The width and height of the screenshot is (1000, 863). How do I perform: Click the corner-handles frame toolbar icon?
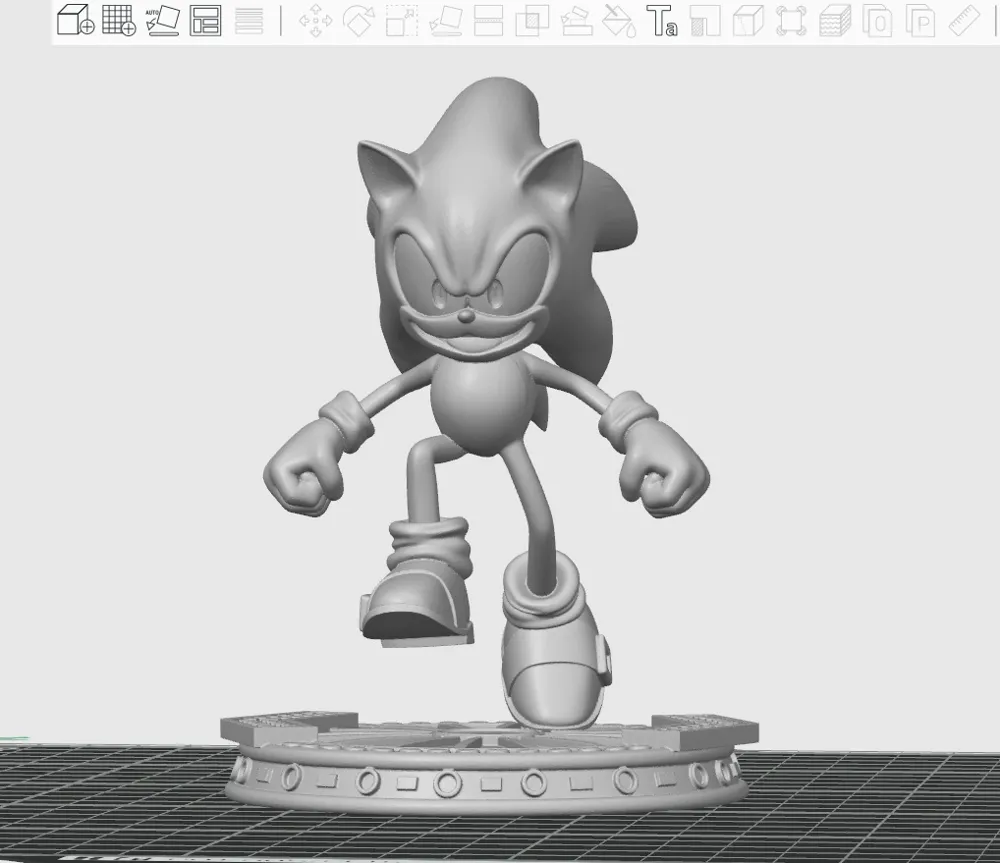pyautogui.click(x=791, y=21)
